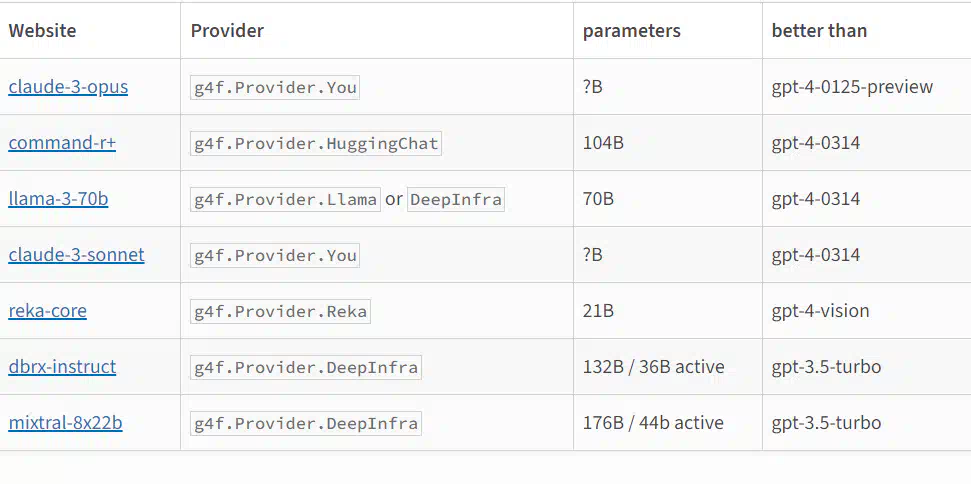Click the better than column header
Image resolution: width=971 pixels, height=484 pixels.
pos(819,30)
